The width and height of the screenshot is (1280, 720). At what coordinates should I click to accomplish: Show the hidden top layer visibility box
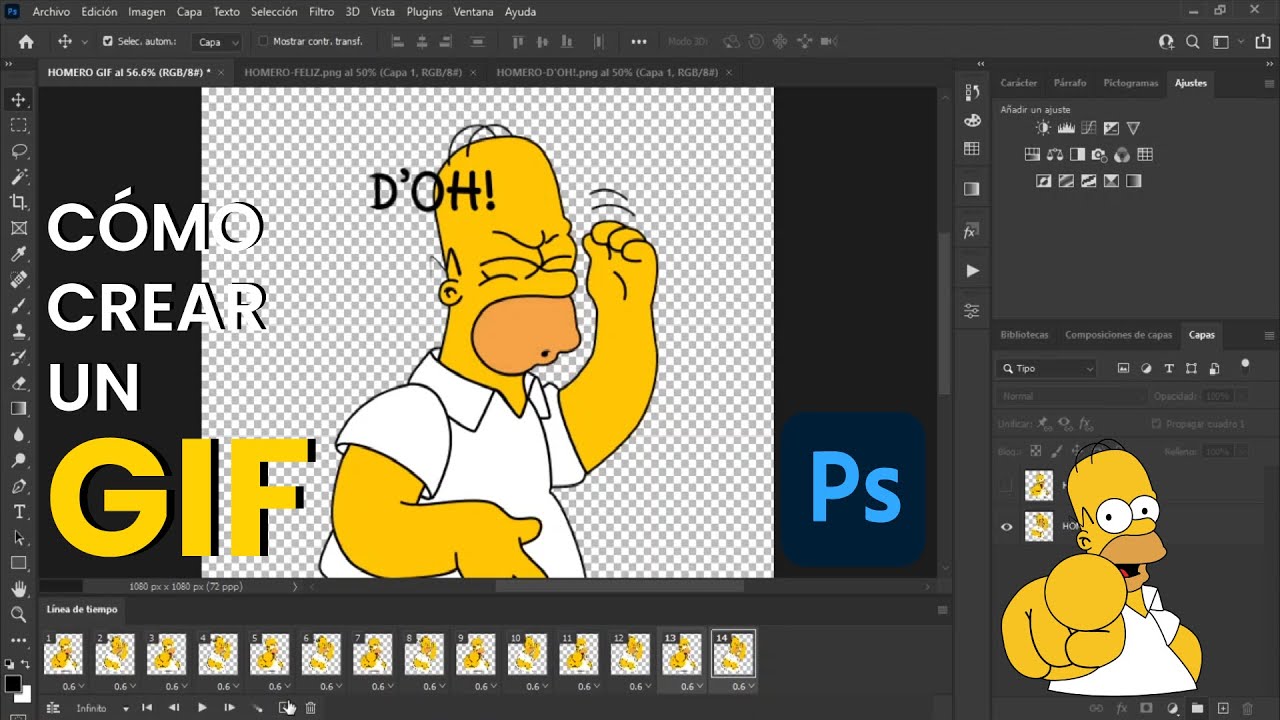coord(1007,486)
